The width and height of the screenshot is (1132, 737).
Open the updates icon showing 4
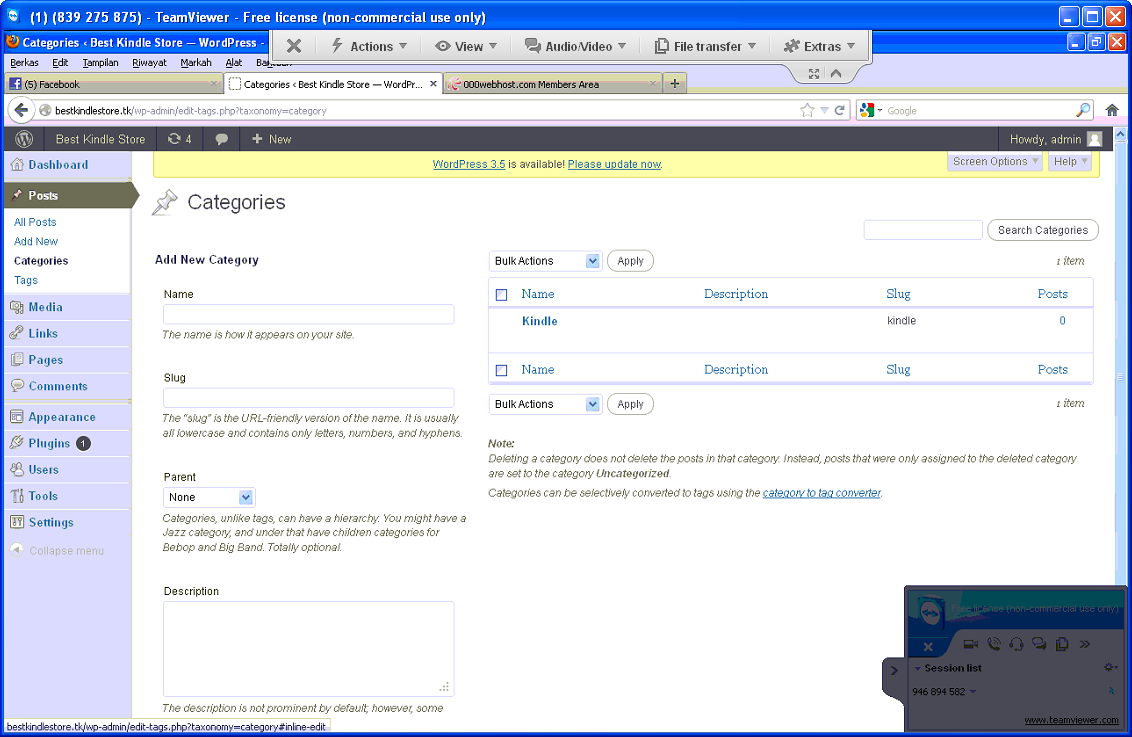pyautogui.click(x=180, y=139)
